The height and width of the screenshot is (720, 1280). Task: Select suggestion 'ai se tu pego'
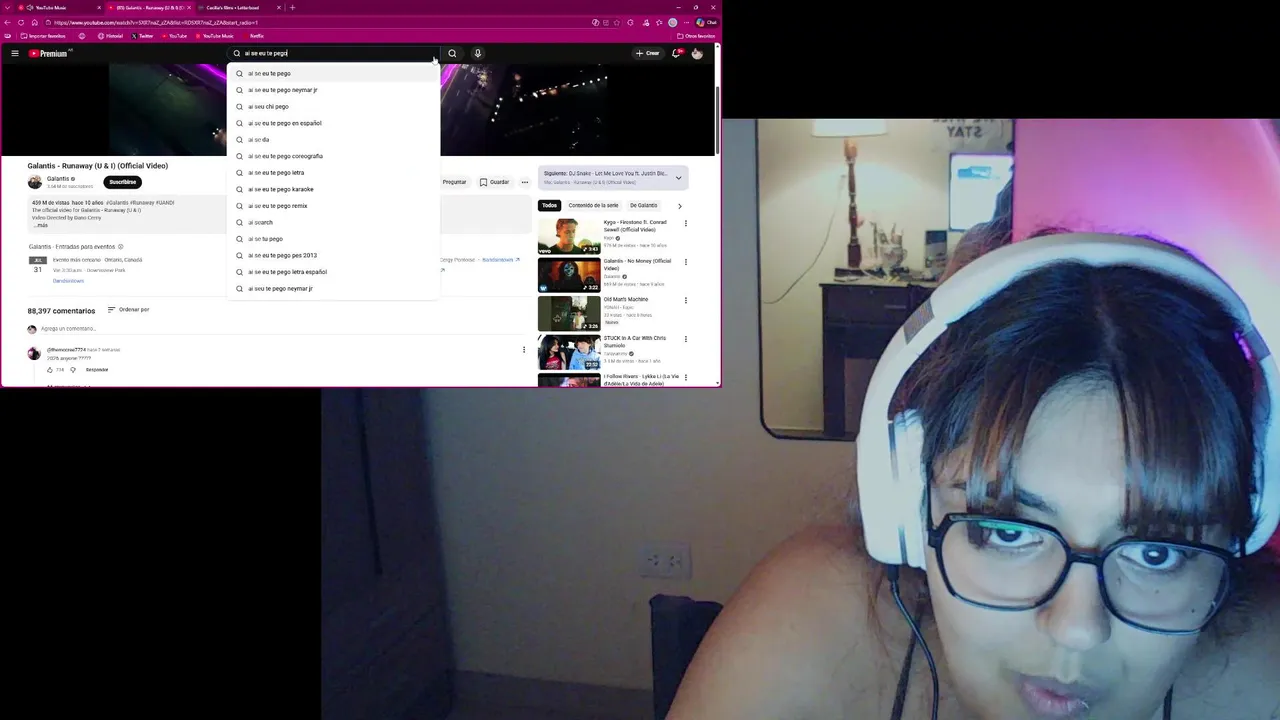pyautogui.click(x=333, y=239)
